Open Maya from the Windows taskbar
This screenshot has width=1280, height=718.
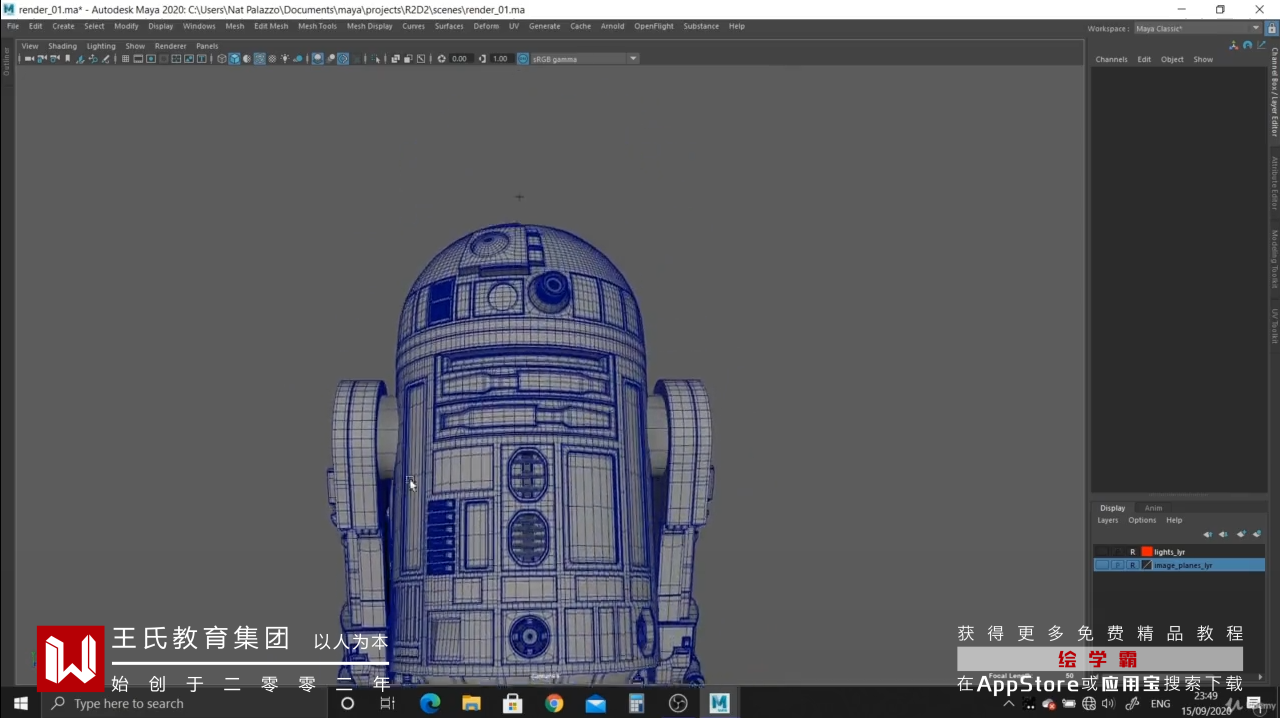(x=719, y=703)
